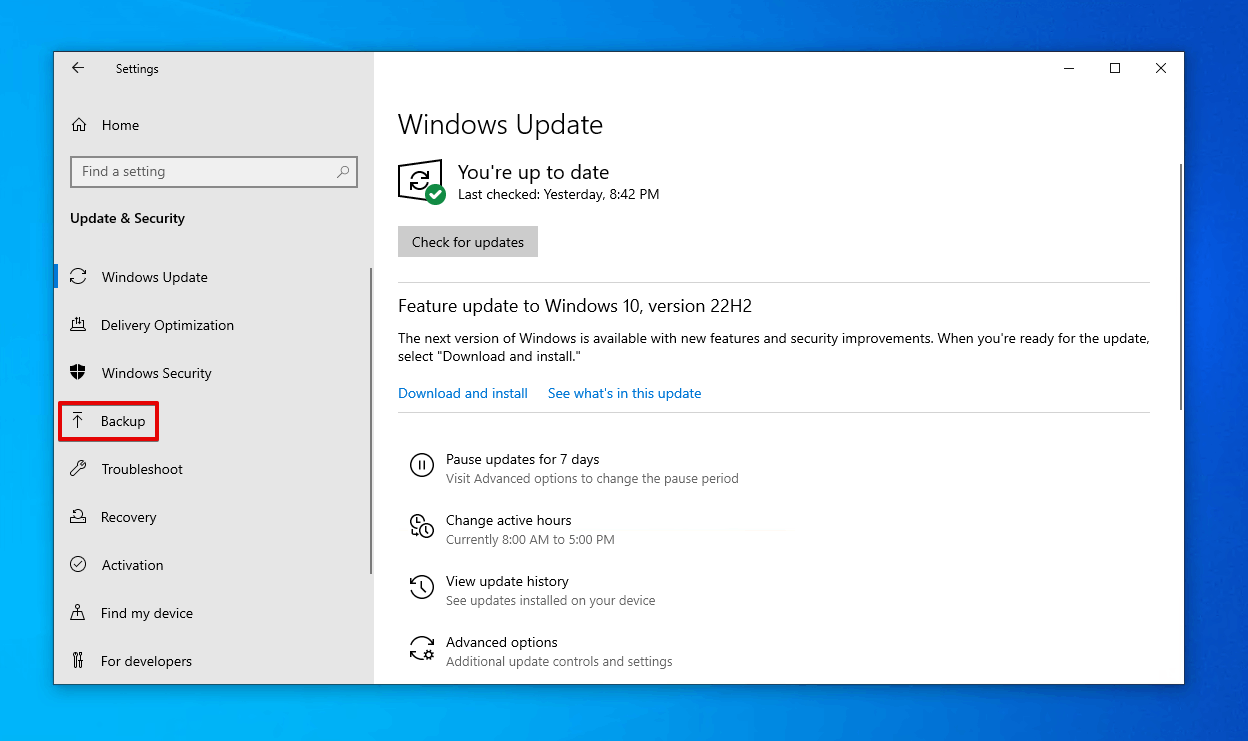Click the Find my device person icon
The image size is (1248, 741).
coord(78,613)
